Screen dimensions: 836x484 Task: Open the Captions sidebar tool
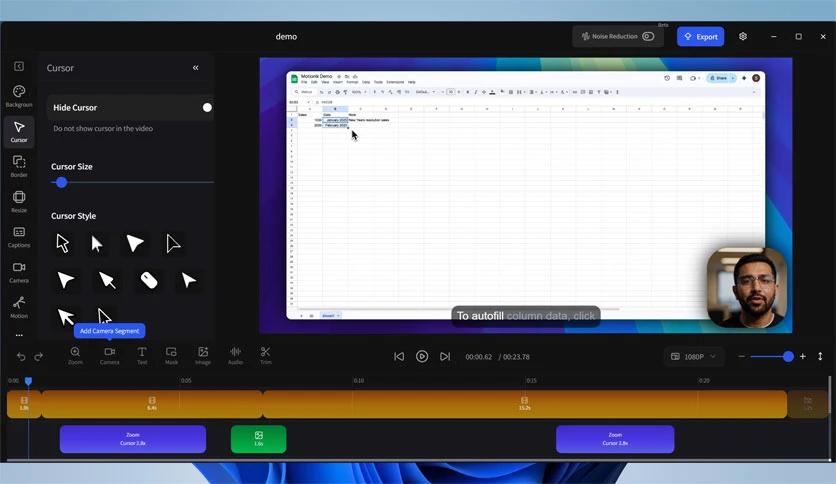19,237
